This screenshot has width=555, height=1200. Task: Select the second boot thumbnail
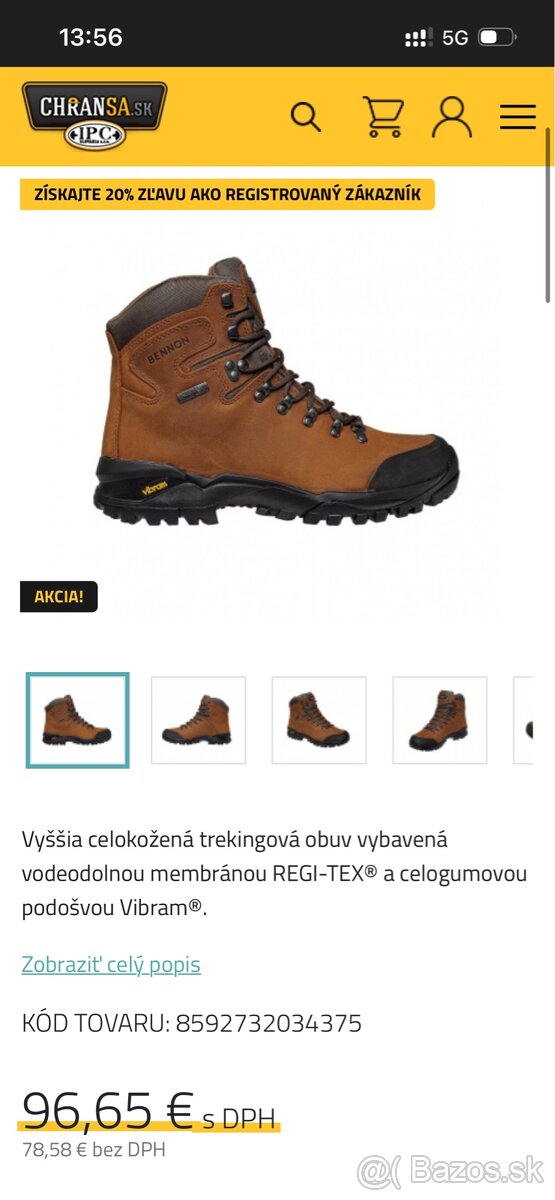(198, 720)
